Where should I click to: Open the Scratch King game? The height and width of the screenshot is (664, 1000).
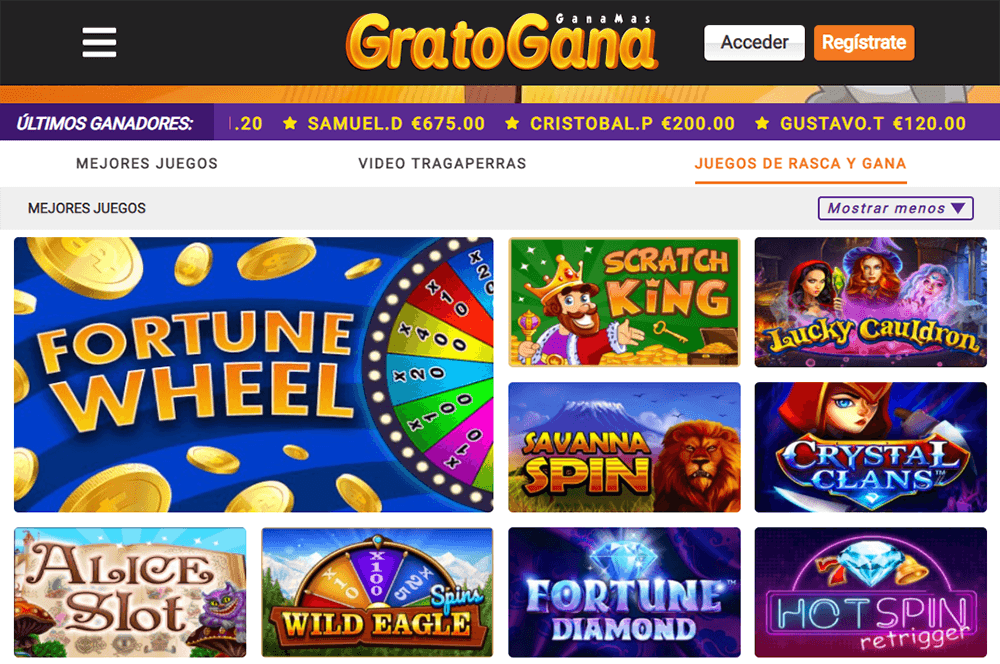point(624,302)
